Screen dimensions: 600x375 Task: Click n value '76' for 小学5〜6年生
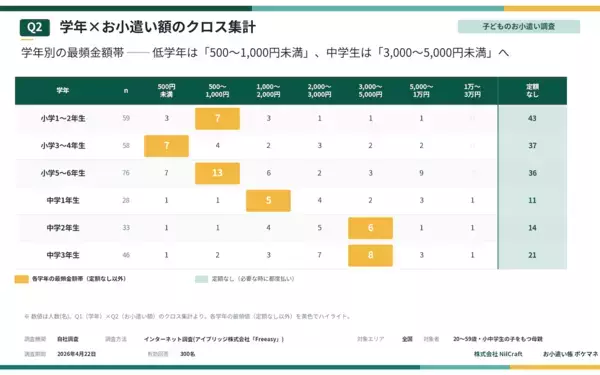click(126, 173)
